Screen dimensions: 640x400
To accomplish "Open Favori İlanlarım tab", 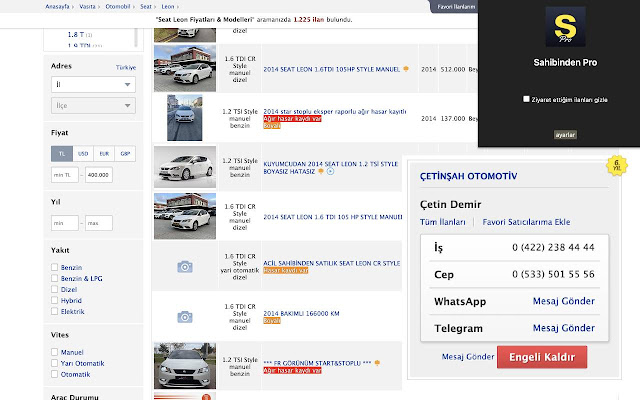I will click(456, 7).
